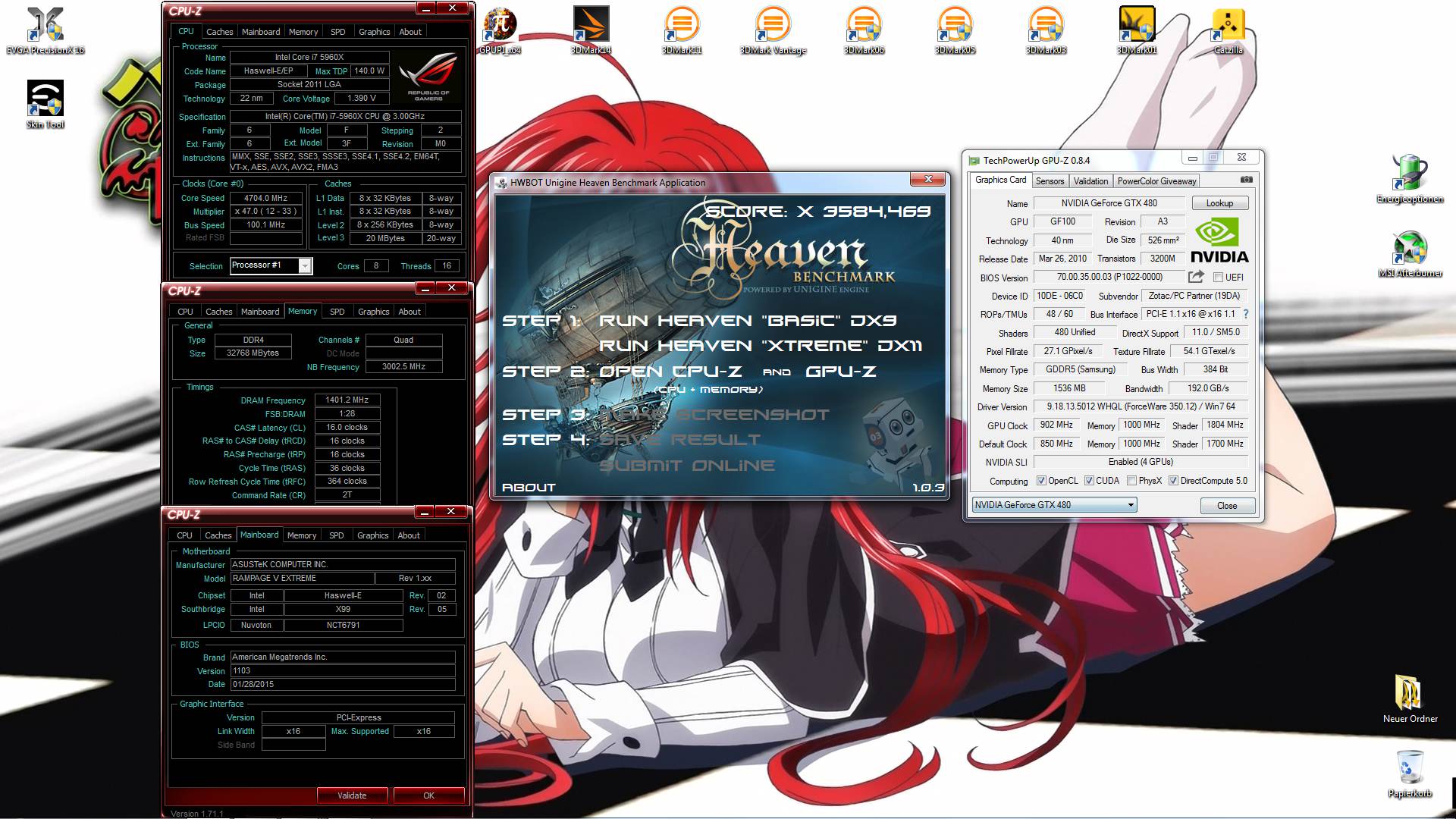Click Close button in GPU-Z
The image size is (1456, 819).
tap(1227, 506)
